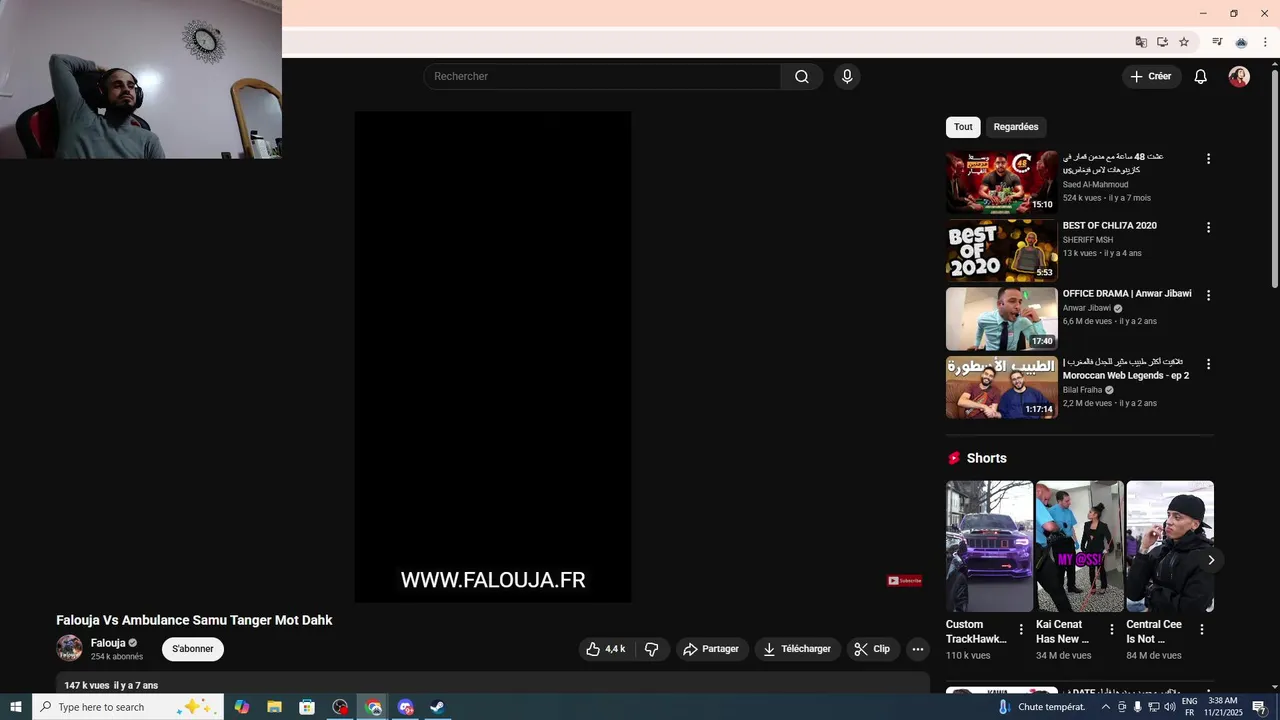This screenshot has width=1280, height=720.
Task: Click the video player area
Action: [493, 357]
